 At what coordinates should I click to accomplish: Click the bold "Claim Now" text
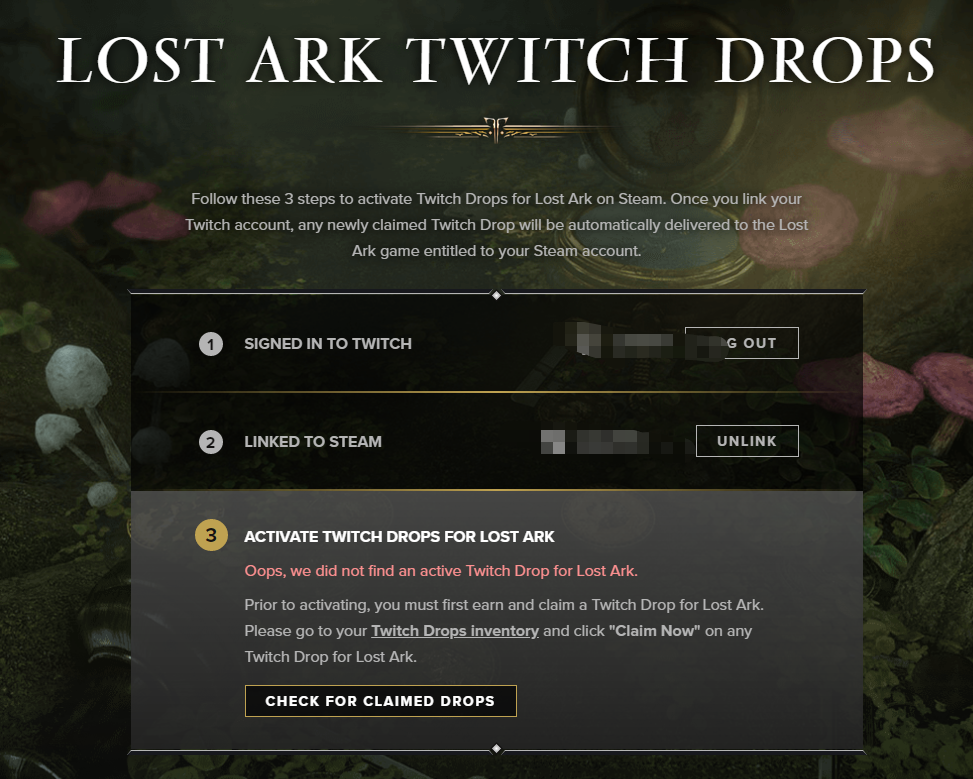(655, 631)
